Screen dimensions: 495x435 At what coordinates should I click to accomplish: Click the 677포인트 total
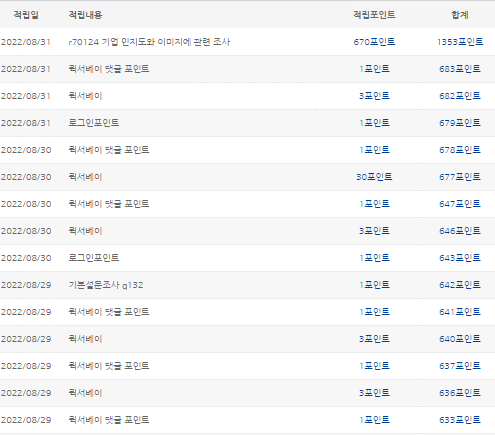pos(460,177)
